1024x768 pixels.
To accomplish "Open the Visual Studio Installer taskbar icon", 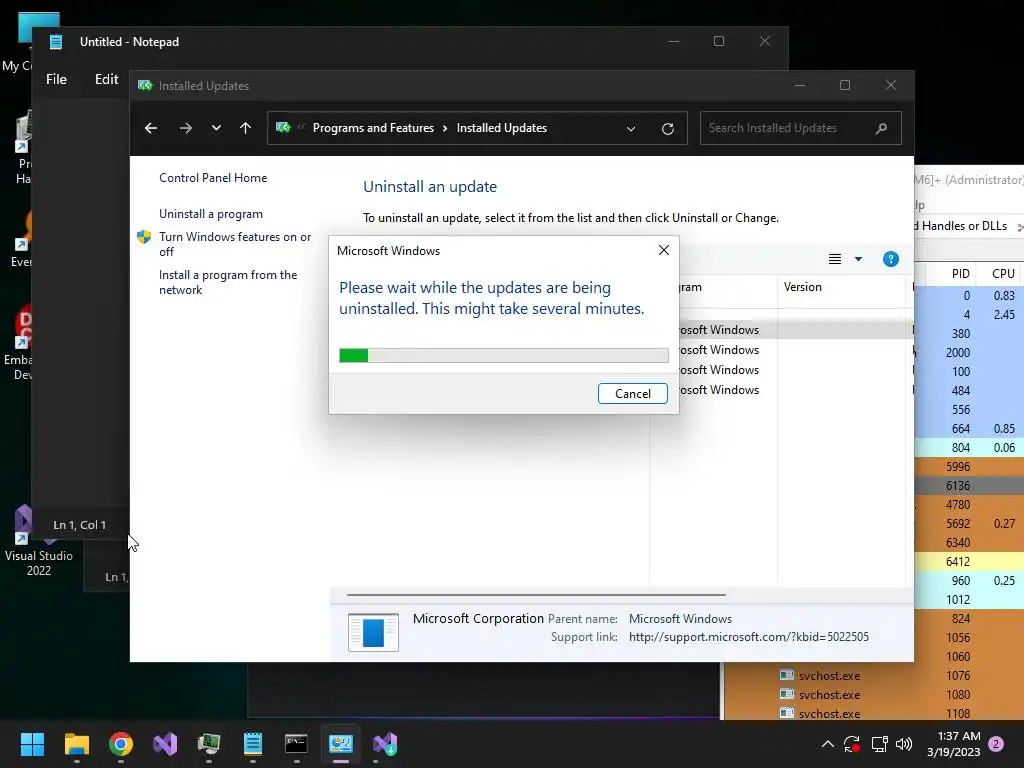I will (x=385, y=744).
